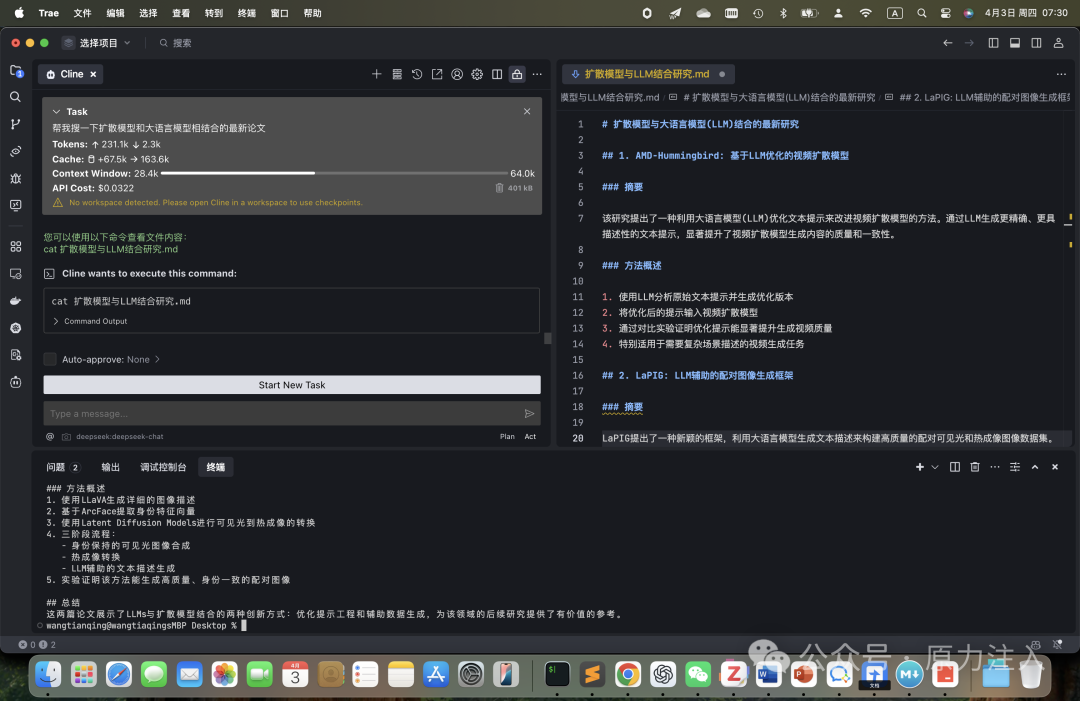Viewport: 1080px width, 701px height.
Task: Switch to the 调试控制台 panel tab
Action: 163,467
